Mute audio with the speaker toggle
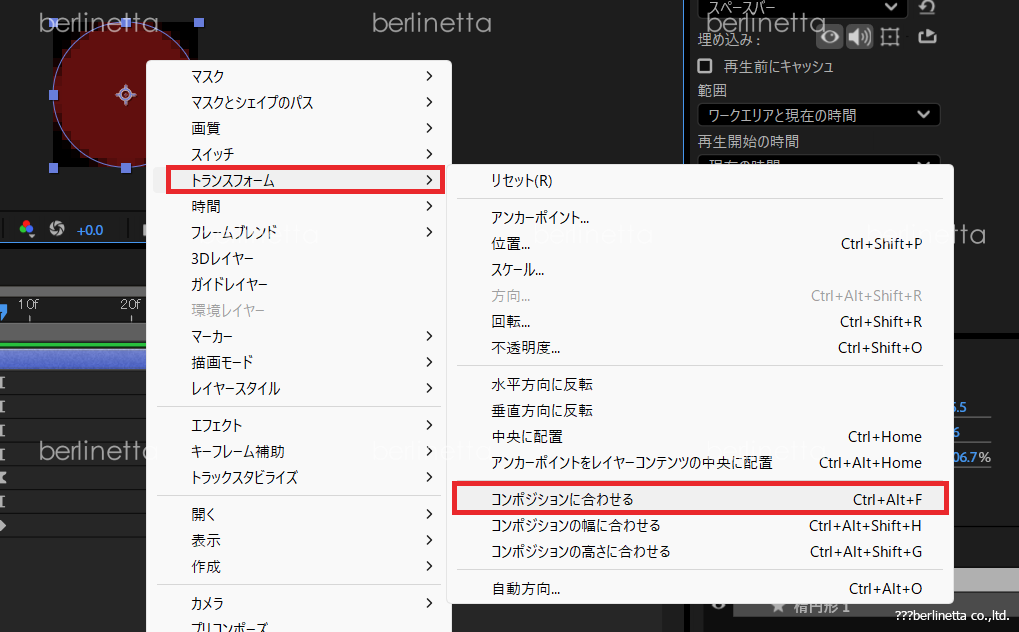Screen dimensions: 1019x632 [x=859, y=38]
